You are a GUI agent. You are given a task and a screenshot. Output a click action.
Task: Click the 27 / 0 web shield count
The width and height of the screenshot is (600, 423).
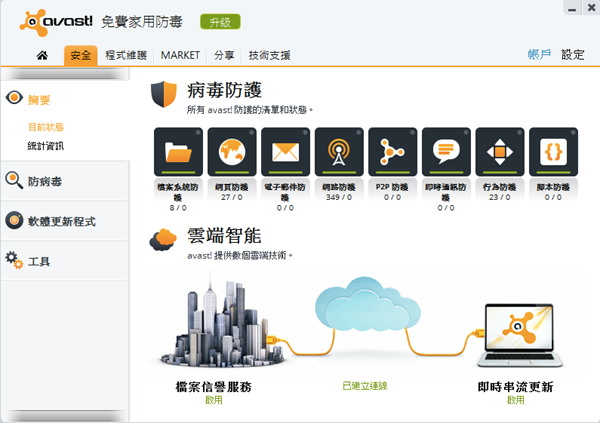click(232, 197)
